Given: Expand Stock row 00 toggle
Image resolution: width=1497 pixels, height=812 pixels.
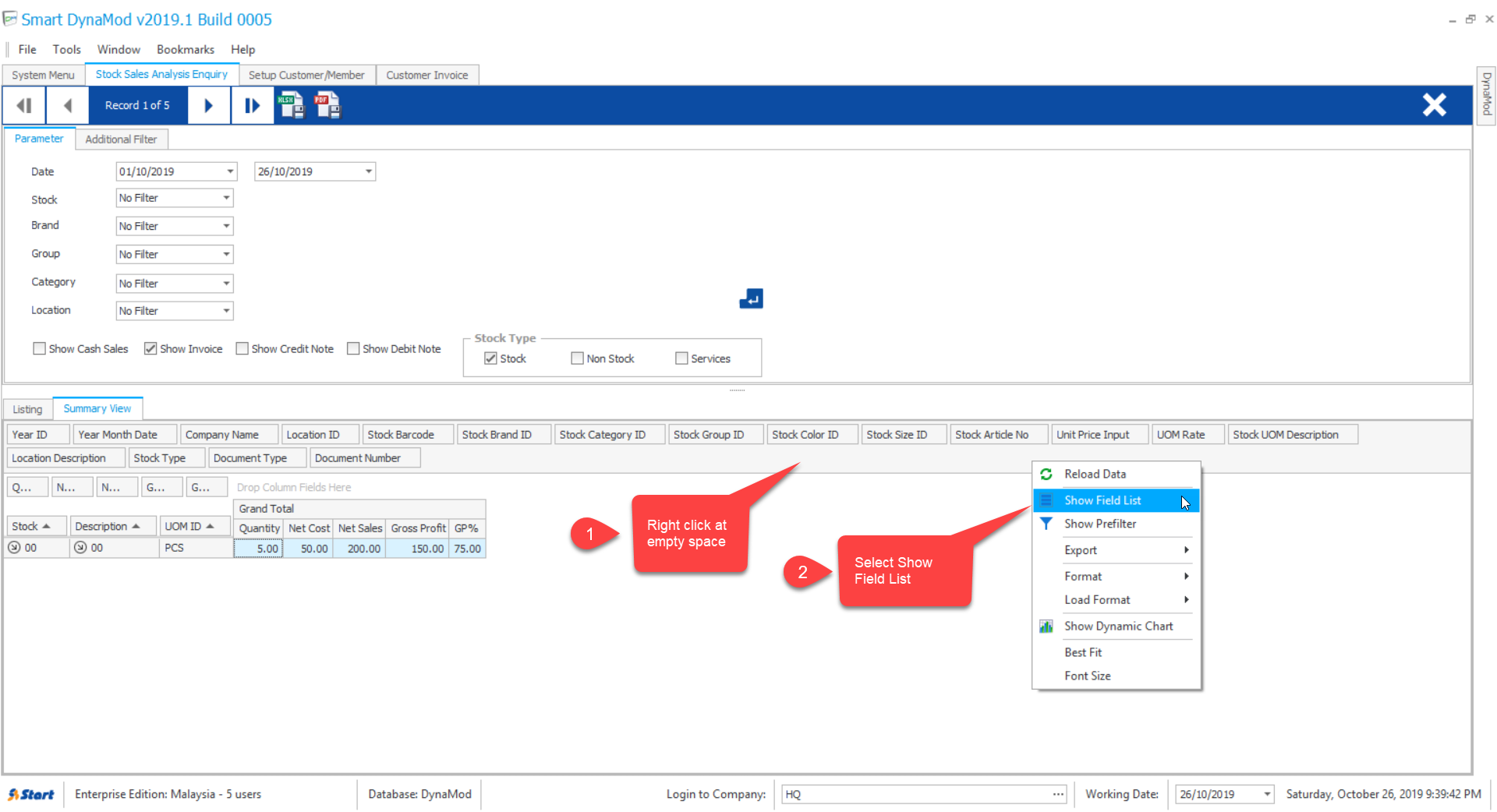Looking at the screenshot, I should pos(14,548).
